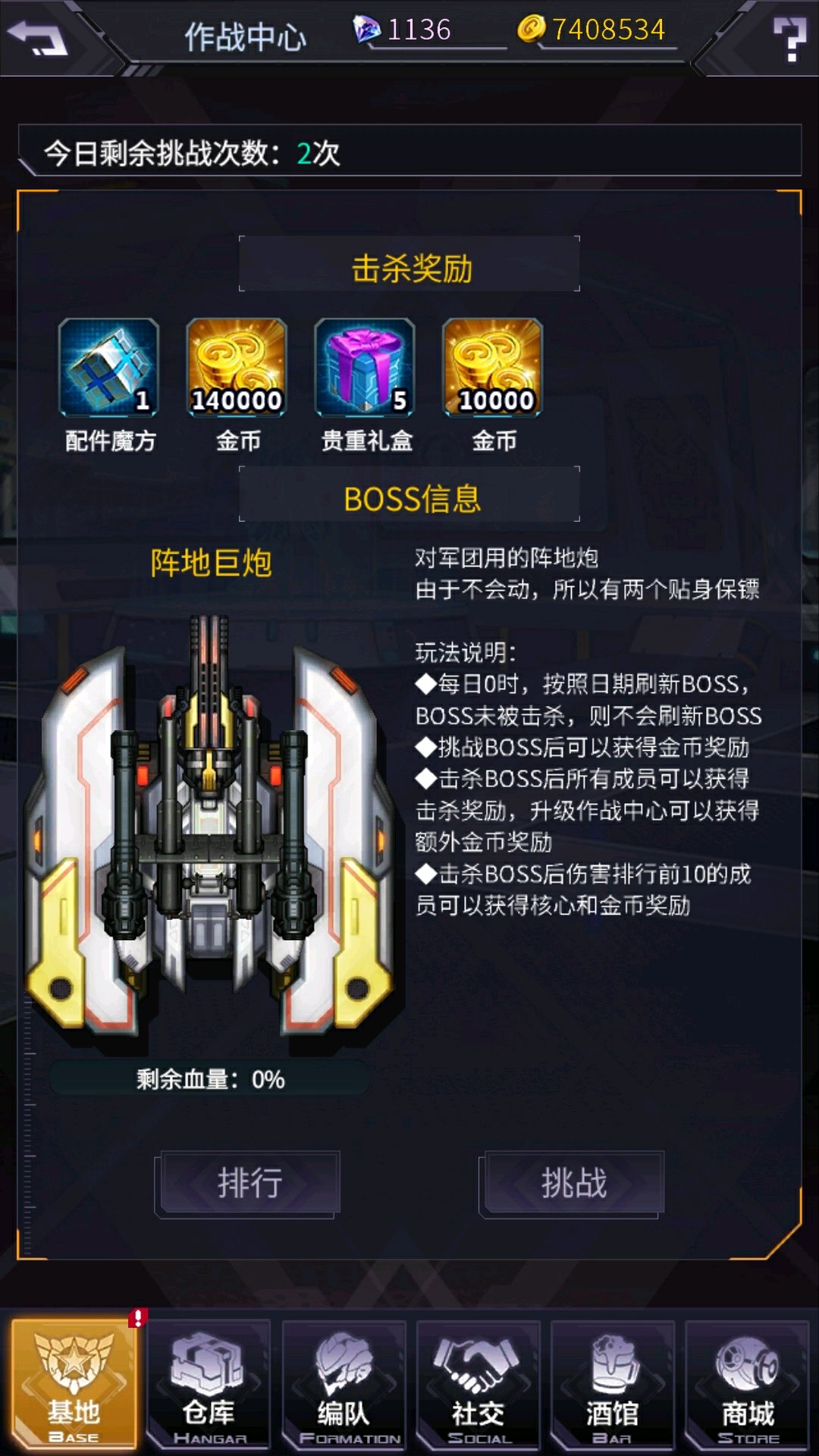Select the 配件魔方 reward cube icon
This screenshot has height=1456, width=819.
click(109, 367)
